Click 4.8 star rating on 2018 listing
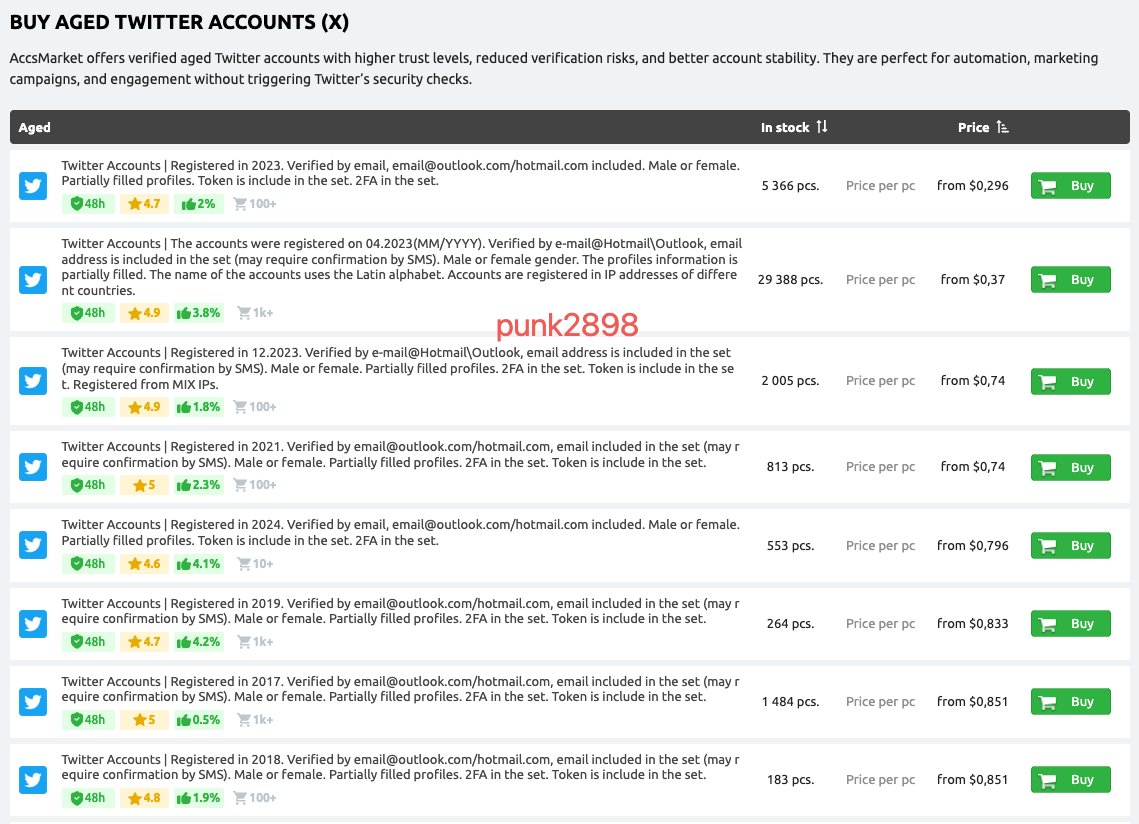This screenshot has width=1139, height=824. tap(144, 798)
